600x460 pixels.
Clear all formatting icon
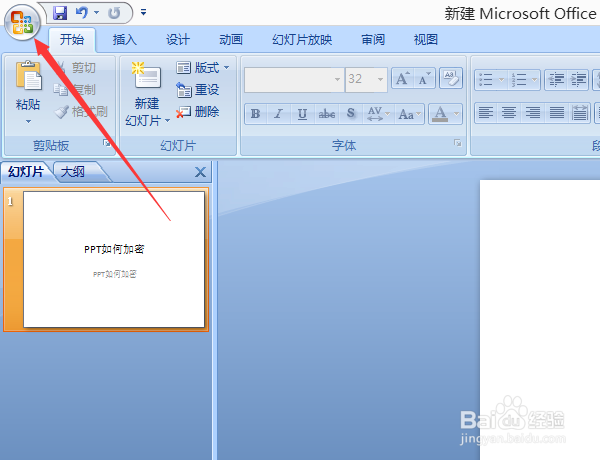click(x=451, y=78)
